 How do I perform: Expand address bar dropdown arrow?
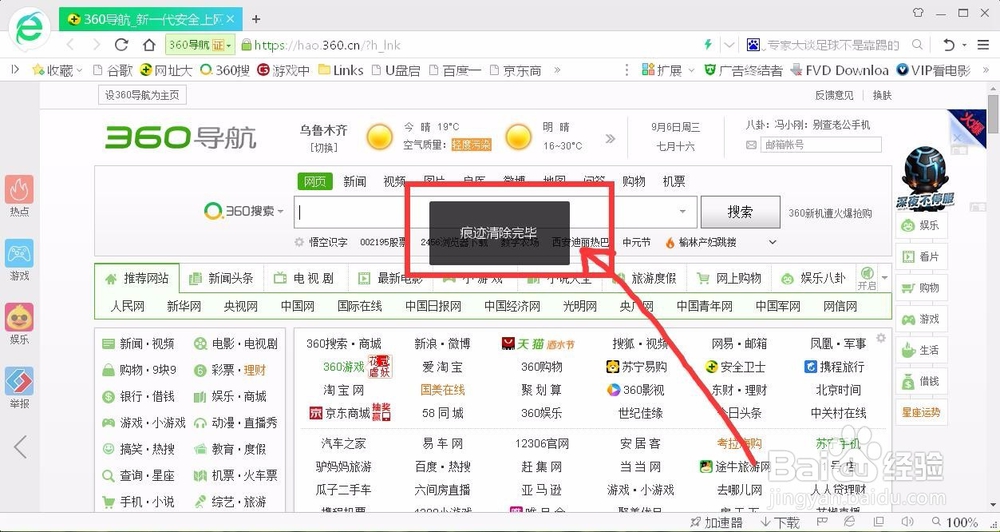tap(730, 45)
